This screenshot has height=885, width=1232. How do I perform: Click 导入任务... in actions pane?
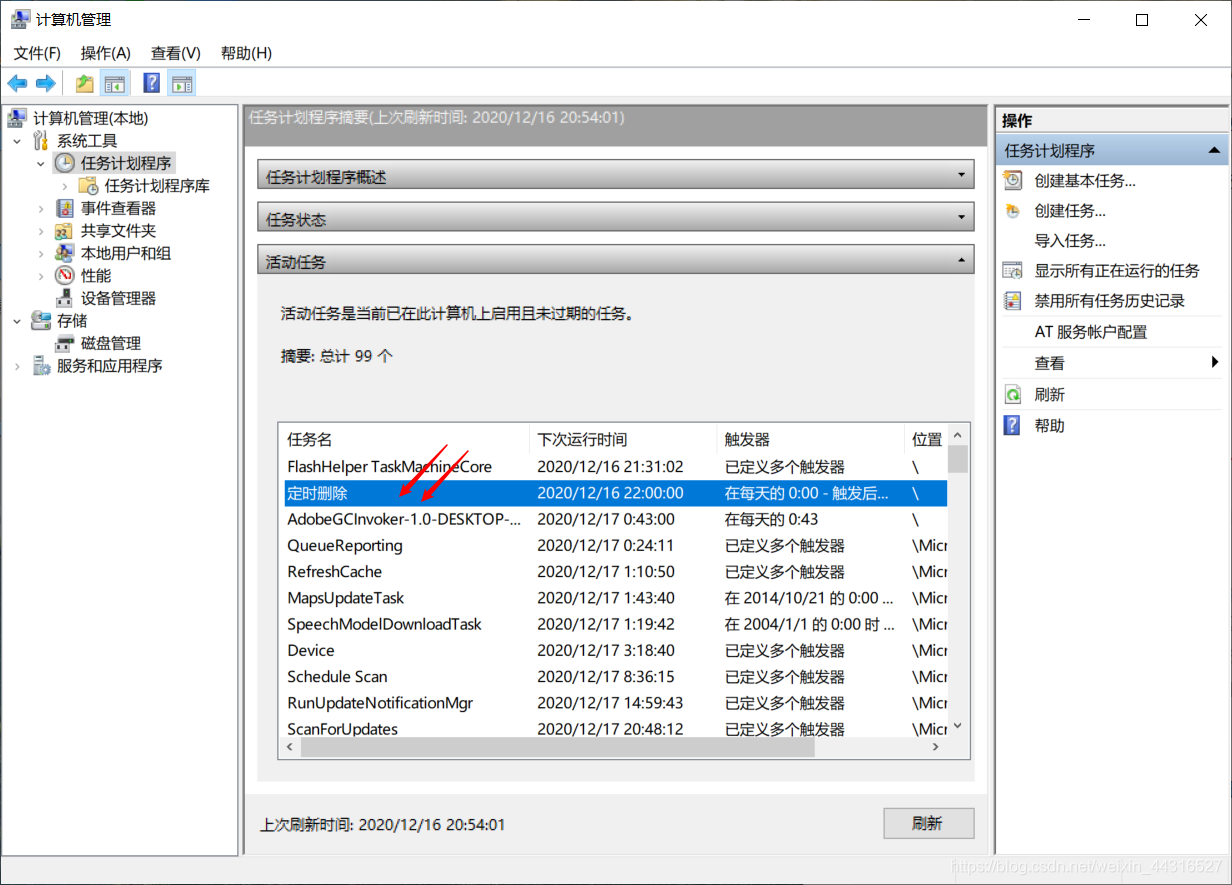tap(1070, 241)
